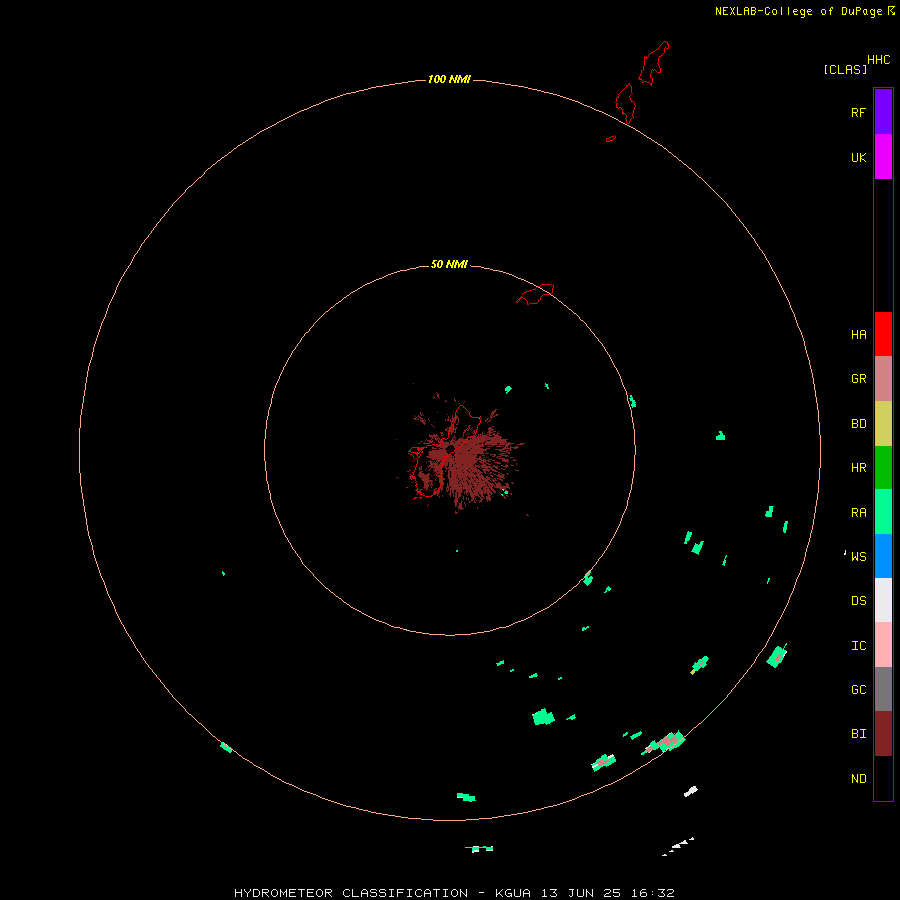This screenshot has height=900, width=900.
Task: Click the GC legend label
Action: 858,690
